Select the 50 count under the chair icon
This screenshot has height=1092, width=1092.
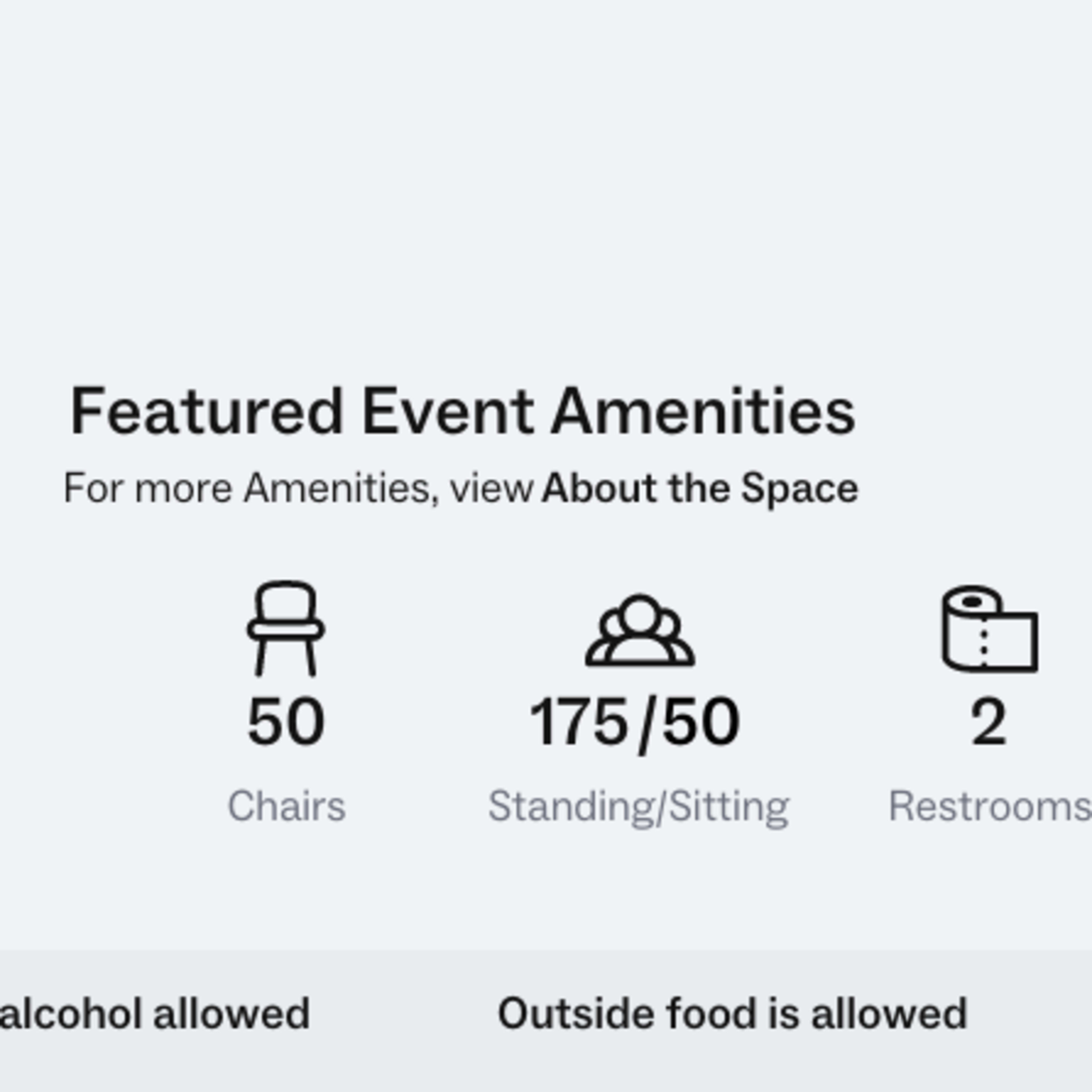[x=286, y=721]
